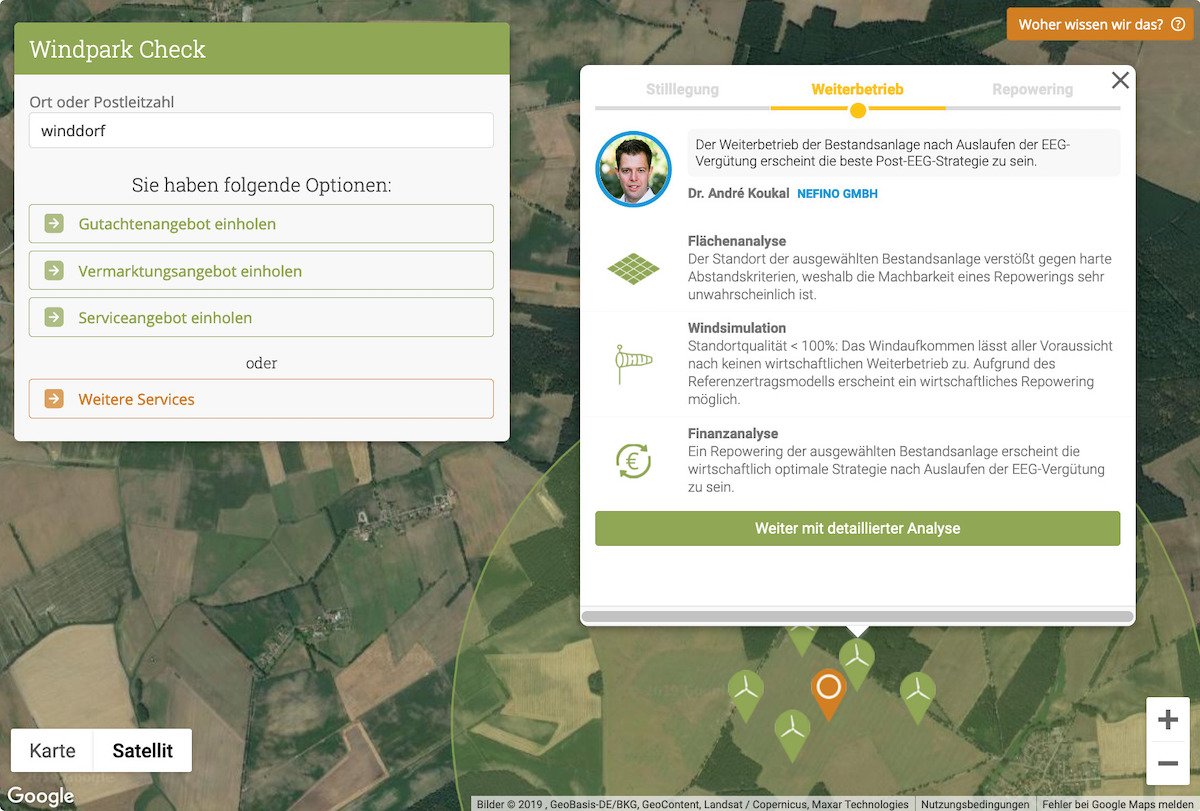Click the Windsimulation windsock icon
The image size is (1200, 811).
(x=634, y=362)
